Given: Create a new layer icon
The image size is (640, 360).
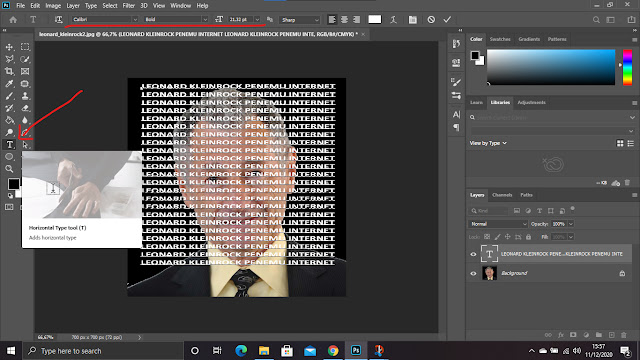Looking at the screenshot, I should [x=611, y=335].
